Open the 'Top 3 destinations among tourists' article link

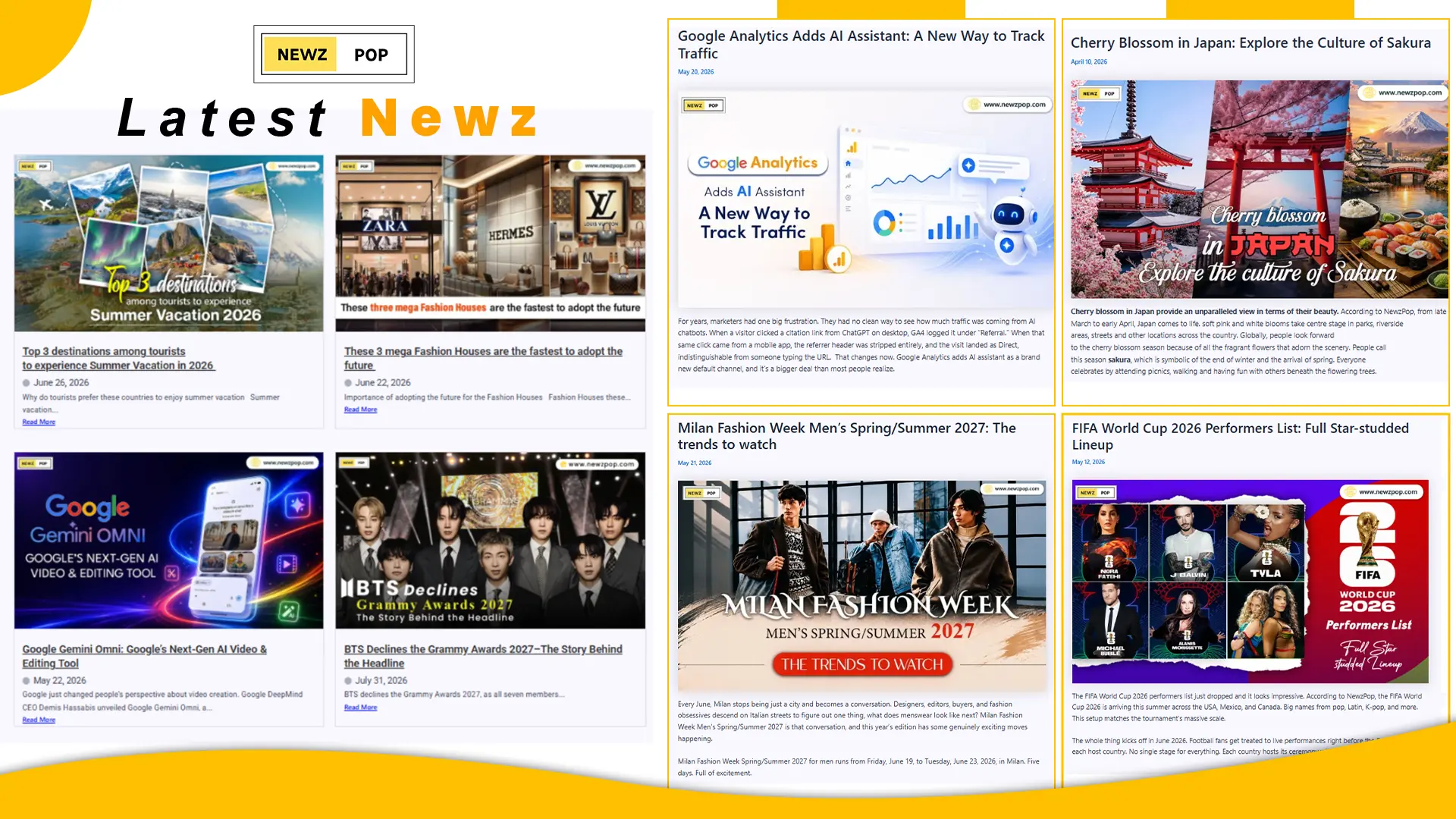tap(118, 358)
